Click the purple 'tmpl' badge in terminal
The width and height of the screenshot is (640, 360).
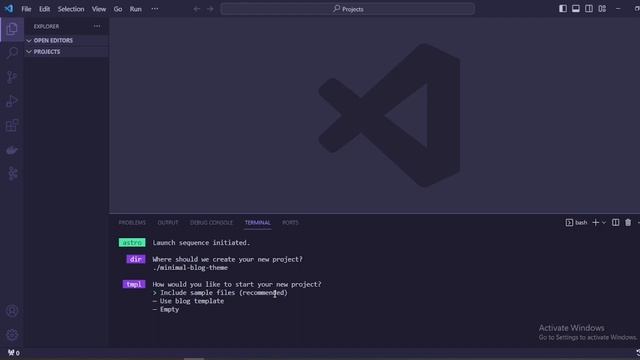[x=134, y=284]
